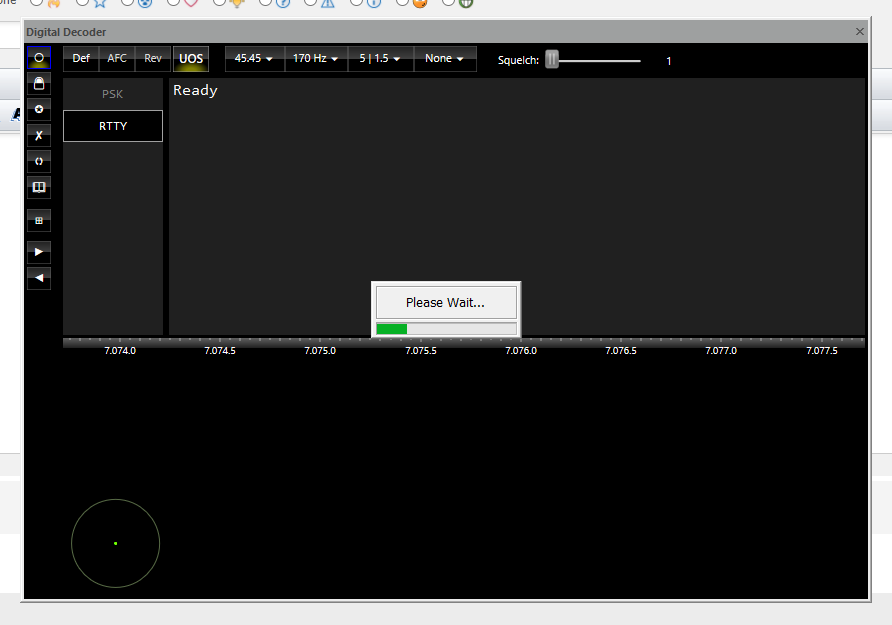Toggle the AFC button
Viewport: 892px width, 625px height.
click(x=117, y=59)
